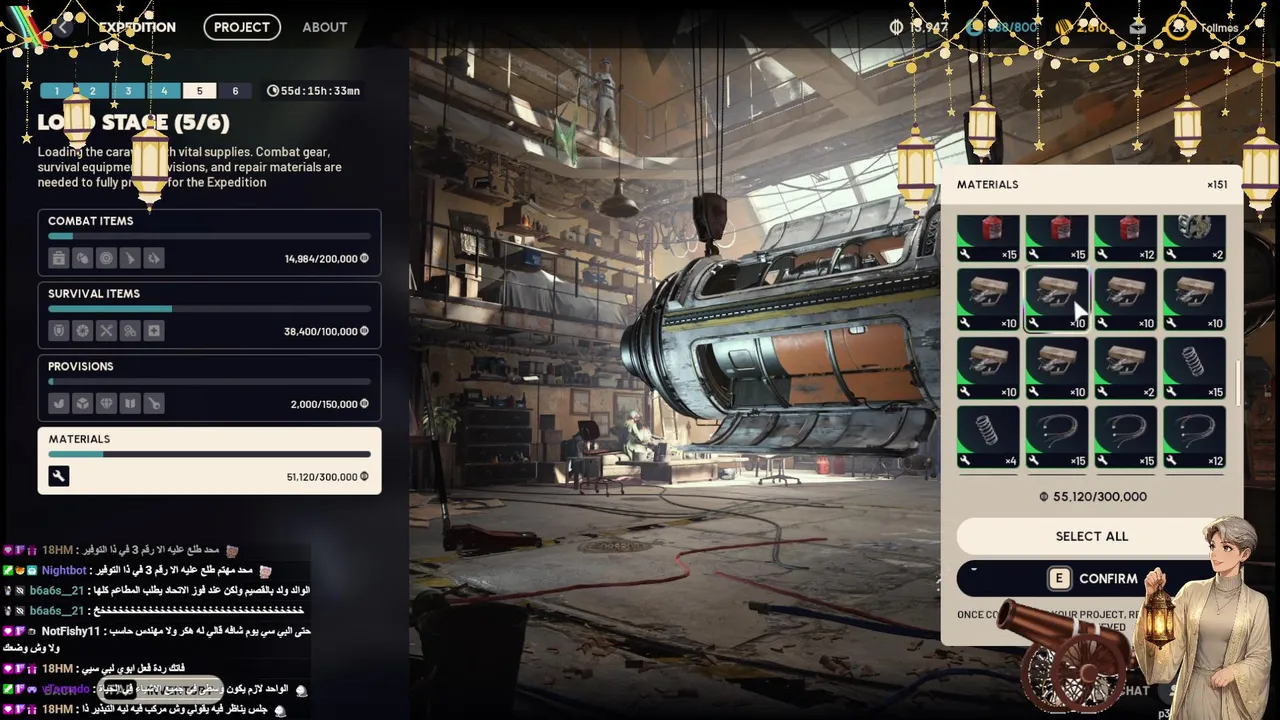
Task: Pick the mechanical components stack marked x2
Action: (x=1126, y=368)
